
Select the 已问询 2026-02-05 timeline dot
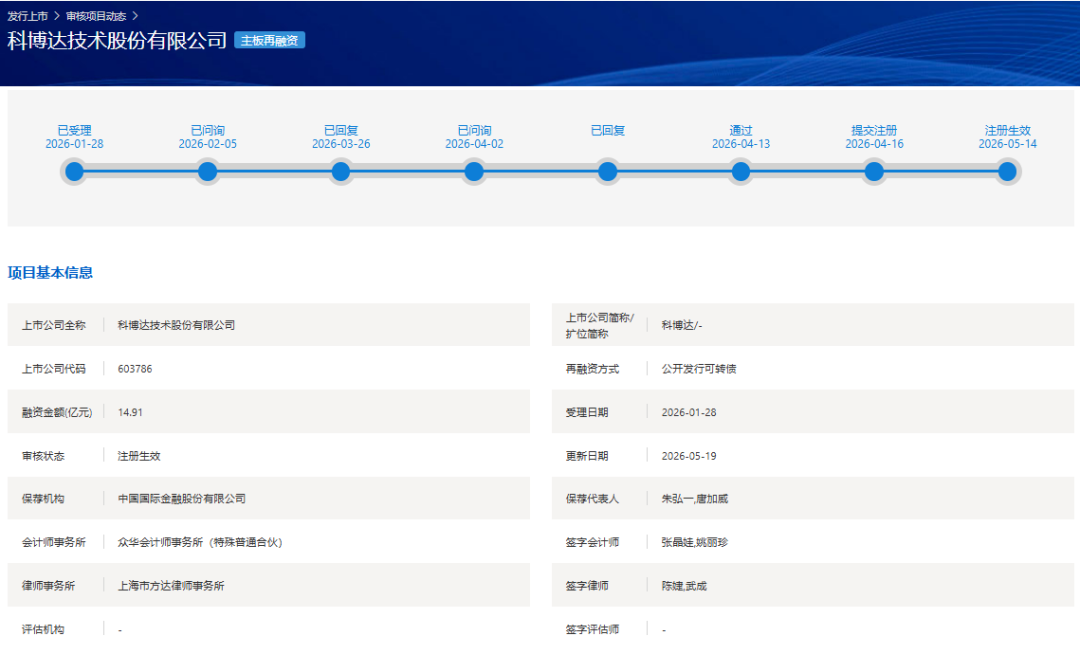(207, 171)
